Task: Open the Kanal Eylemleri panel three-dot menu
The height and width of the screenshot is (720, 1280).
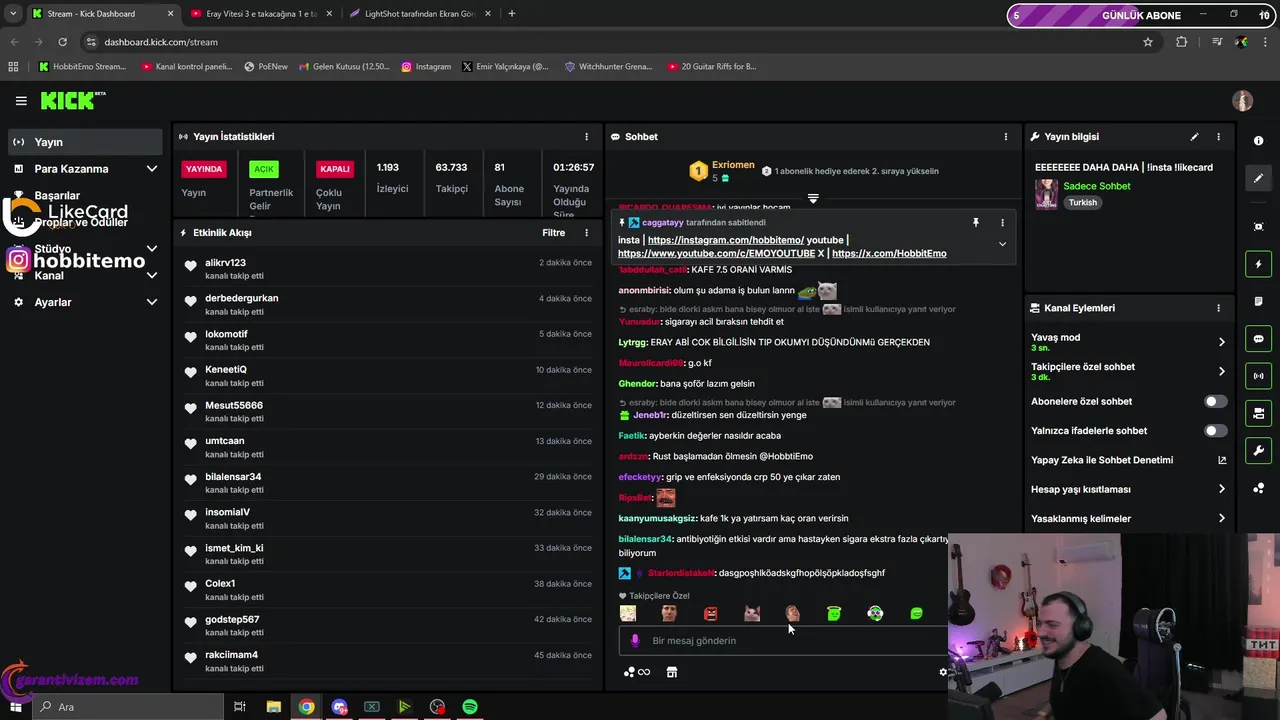Action: (1218, 308)
